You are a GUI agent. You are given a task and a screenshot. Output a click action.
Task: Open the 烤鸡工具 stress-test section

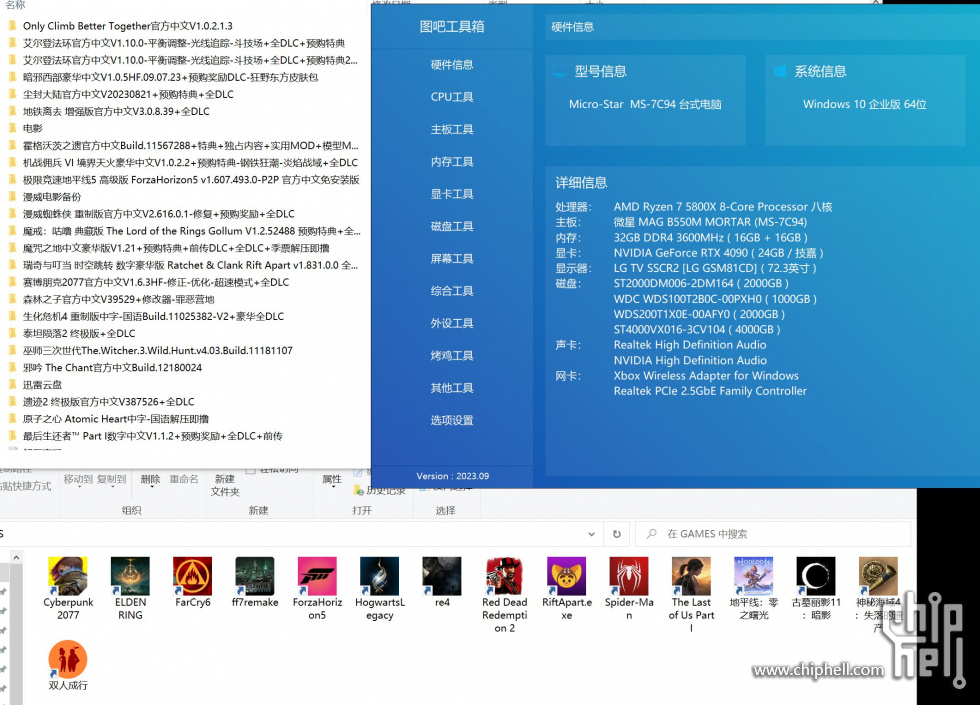click(x=452, y=356)
